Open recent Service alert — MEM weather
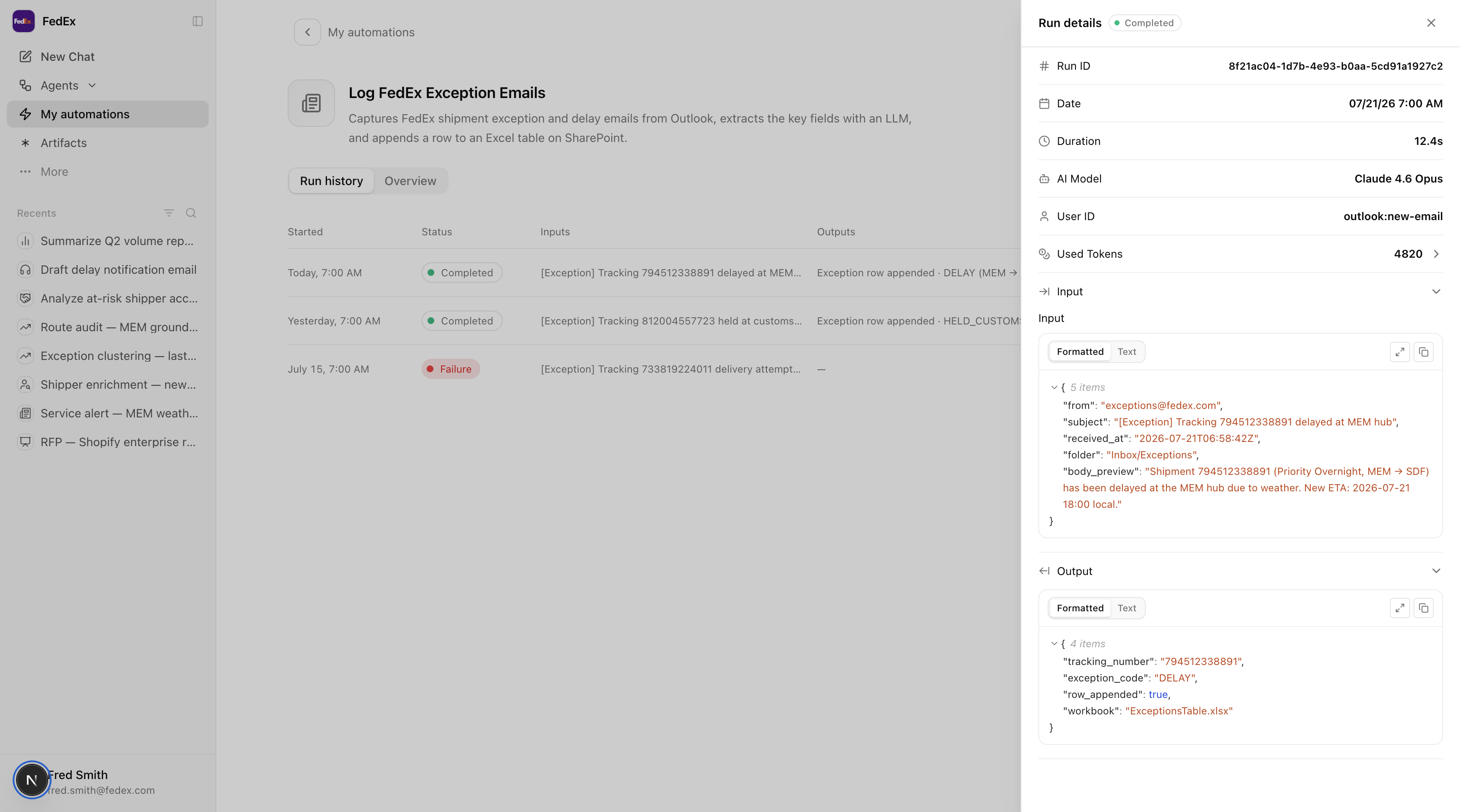Viewport: 1460px width, 812px height. tap(107, 413)
